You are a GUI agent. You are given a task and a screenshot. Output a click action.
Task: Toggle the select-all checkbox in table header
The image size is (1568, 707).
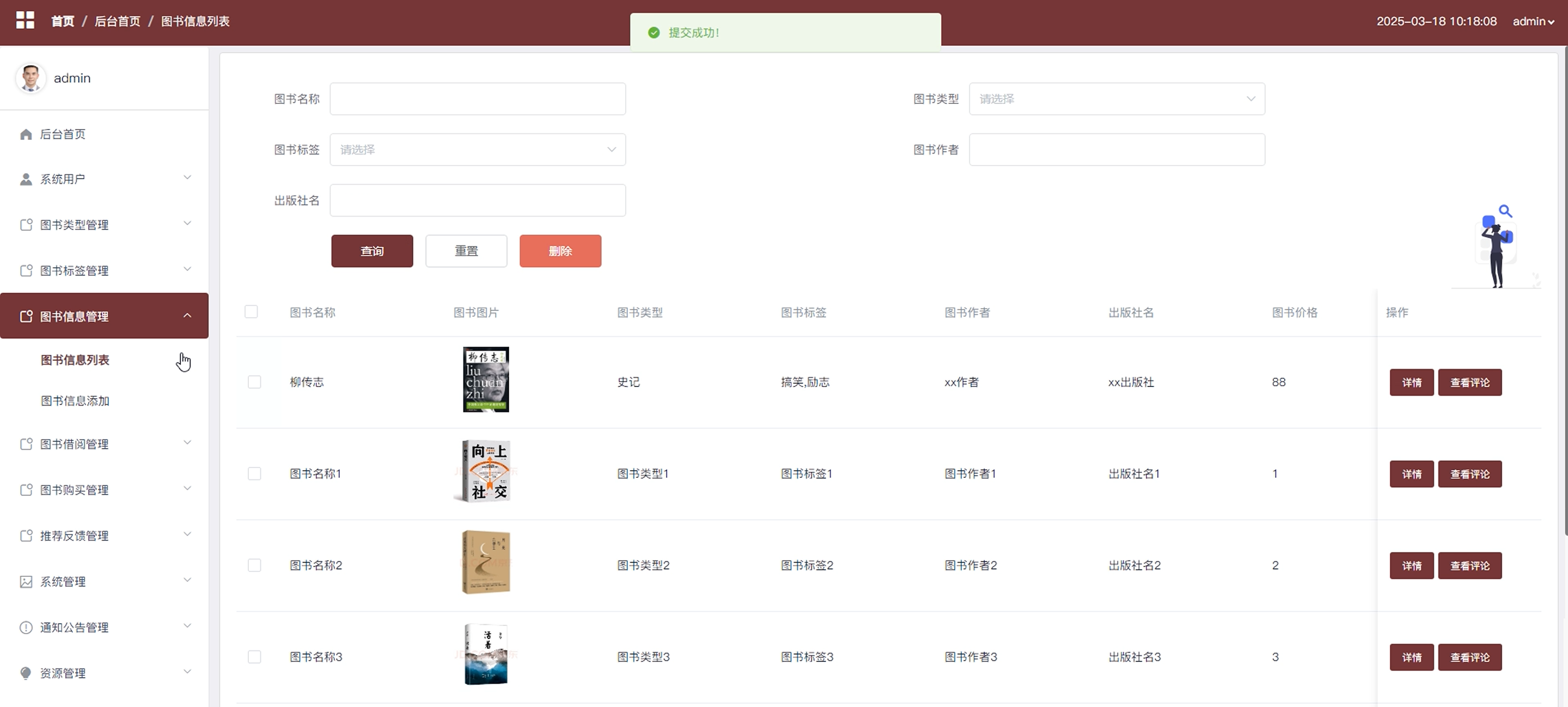click(251, 312)
